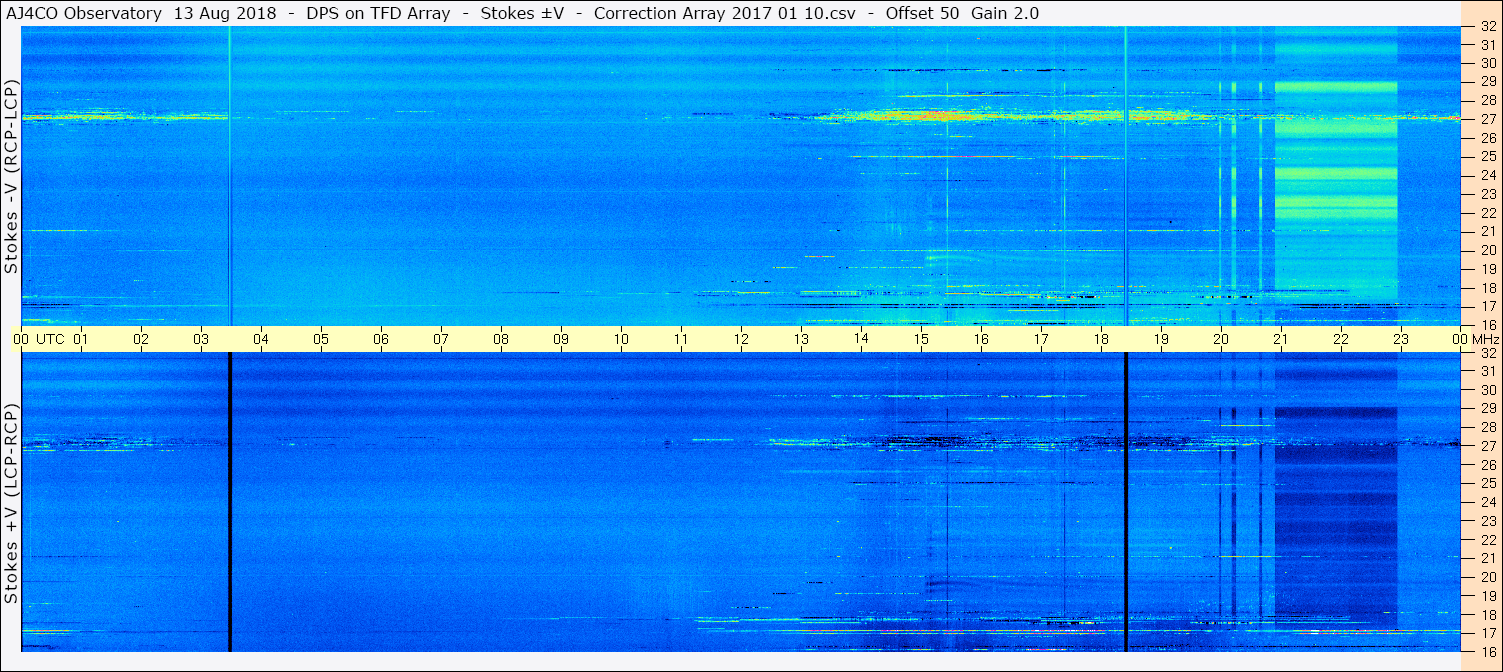
Task: Select the 08 hour tick on time axis
Action: (501, 339)
